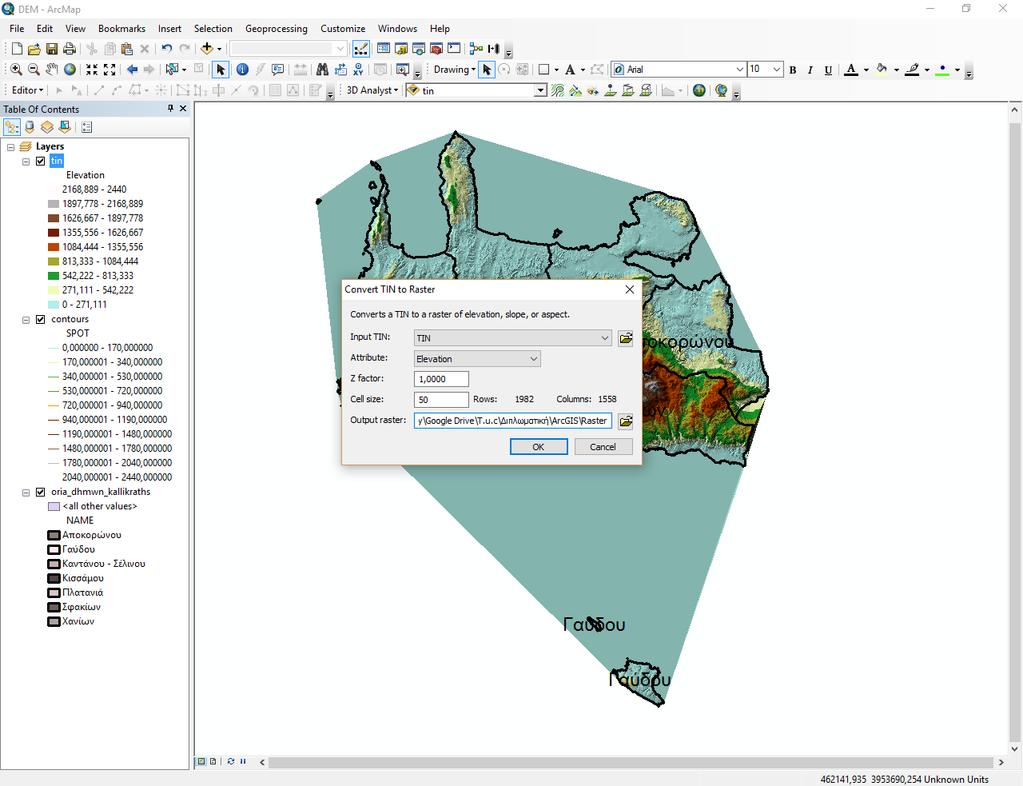Click List By Source button in Table Of Contents
The width and height of the screenshot is (1023, 786).
click(x=30, y=127)
